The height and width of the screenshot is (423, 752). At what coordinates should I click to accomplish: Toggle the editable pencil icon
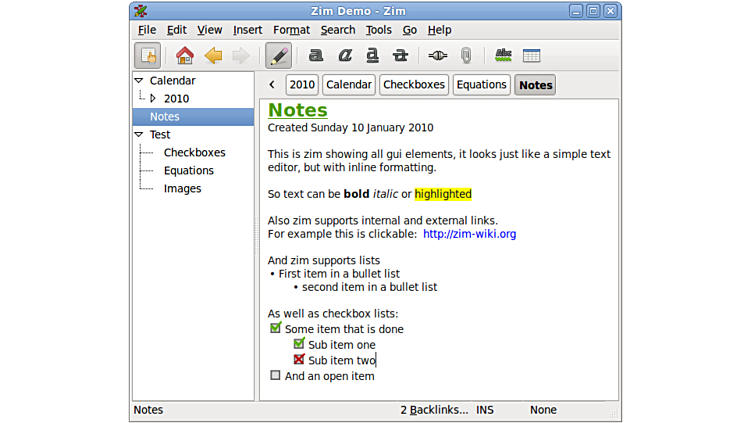(278, 56)
